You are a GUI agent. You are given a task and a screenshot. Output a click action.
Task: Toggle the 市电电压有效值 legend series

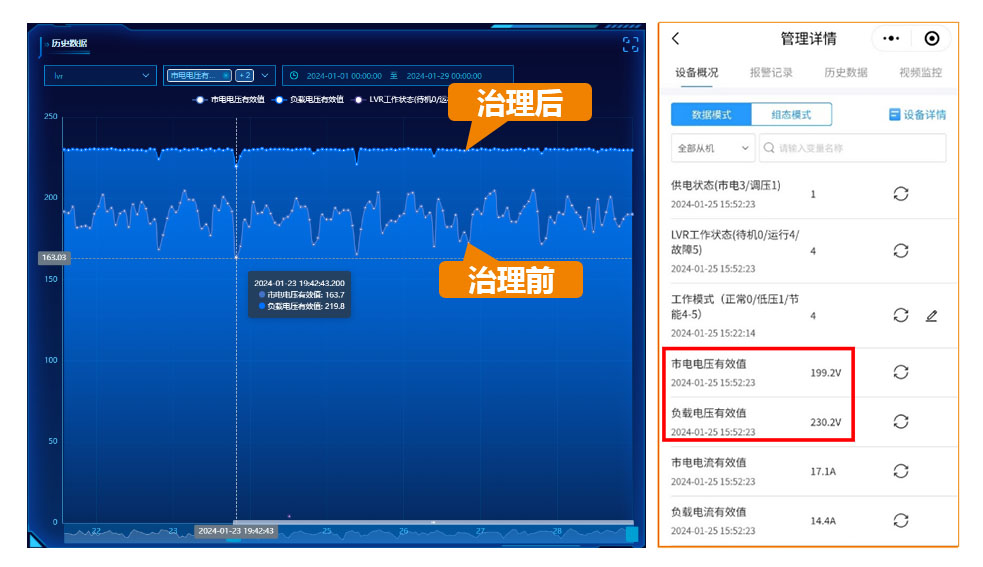[x=229, y=100]
